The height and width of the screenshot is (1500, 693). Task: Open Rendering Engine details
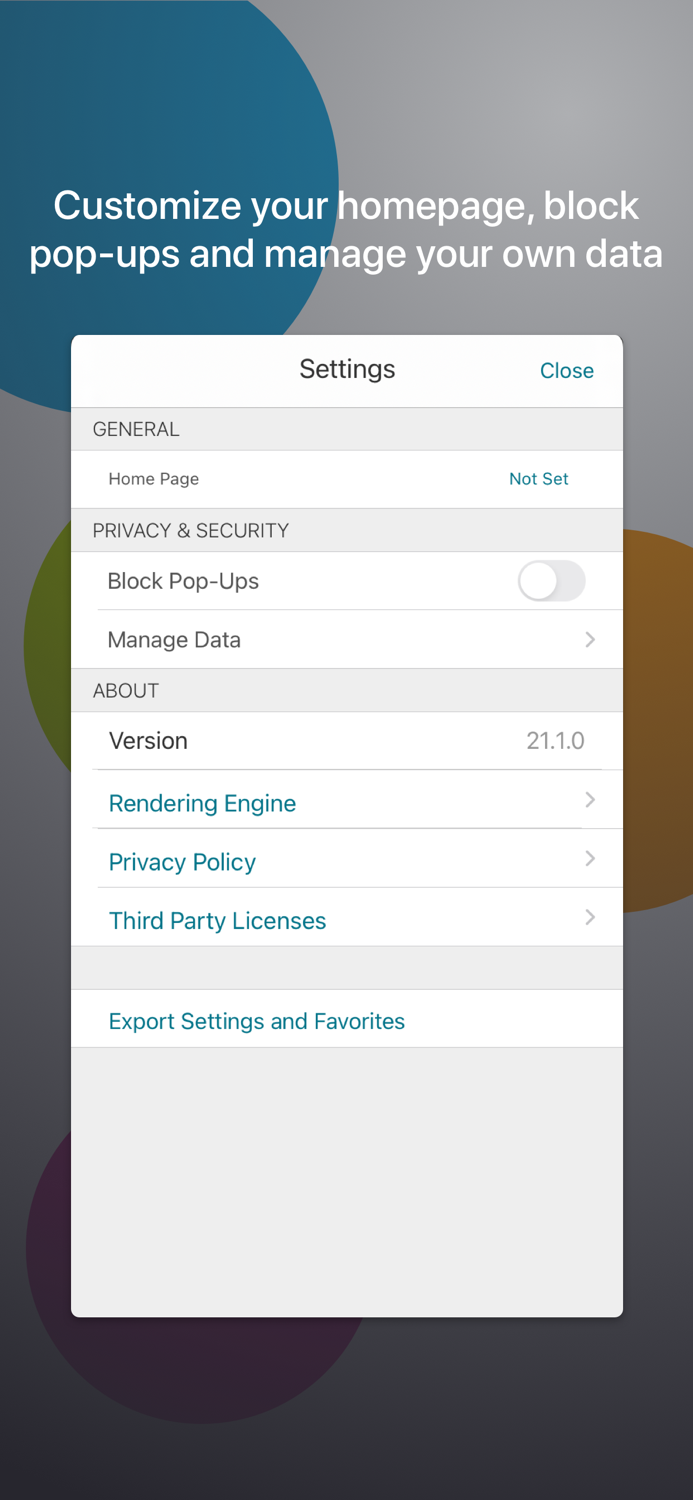pyautogui.click(x=202, y=802)
